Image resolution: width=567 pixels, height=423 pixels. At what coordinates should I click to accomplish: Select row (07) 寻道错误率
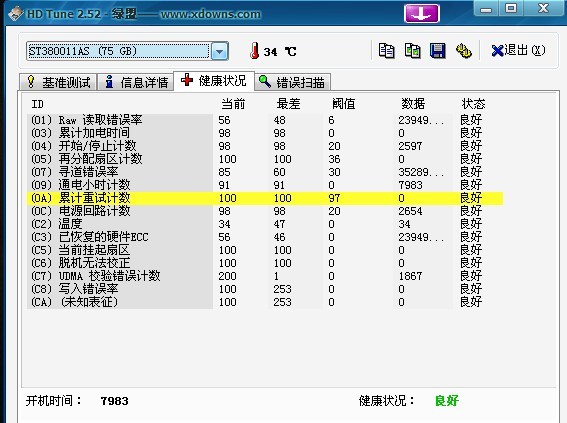pos(265,172)
